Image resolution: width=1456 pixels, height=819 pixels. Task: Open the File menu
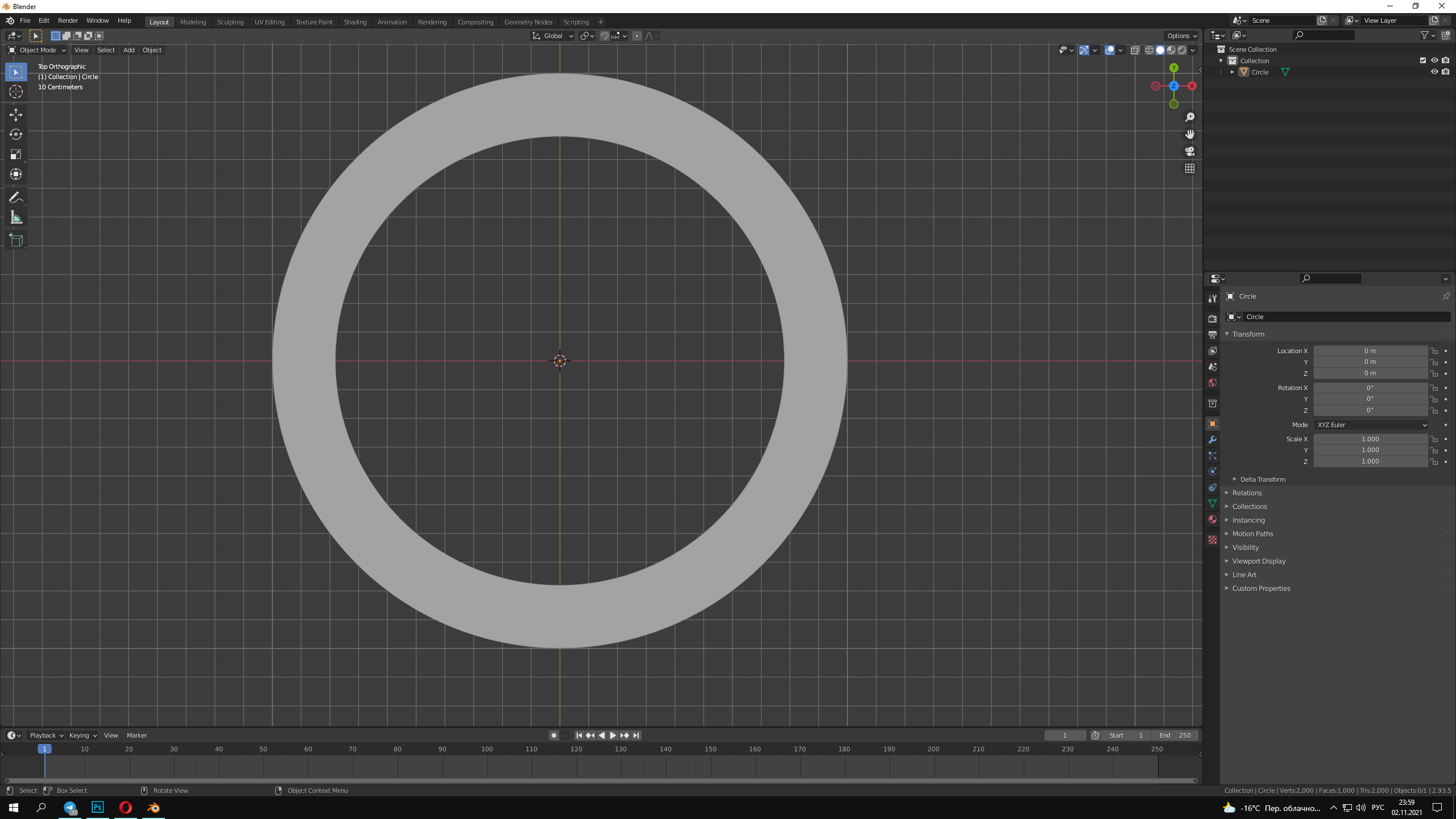25,20
